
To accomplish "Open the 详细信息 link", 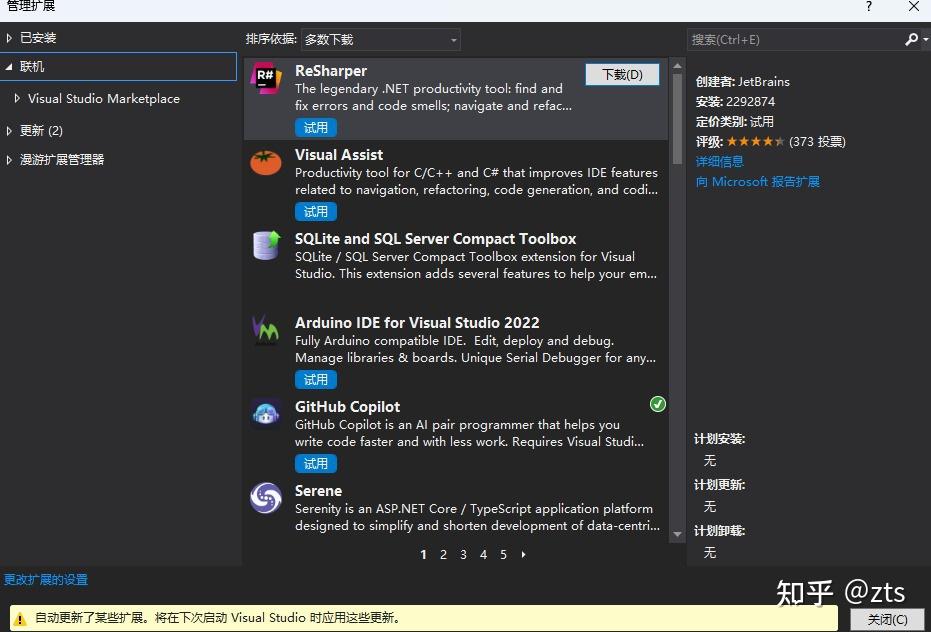I will point(719,161).
